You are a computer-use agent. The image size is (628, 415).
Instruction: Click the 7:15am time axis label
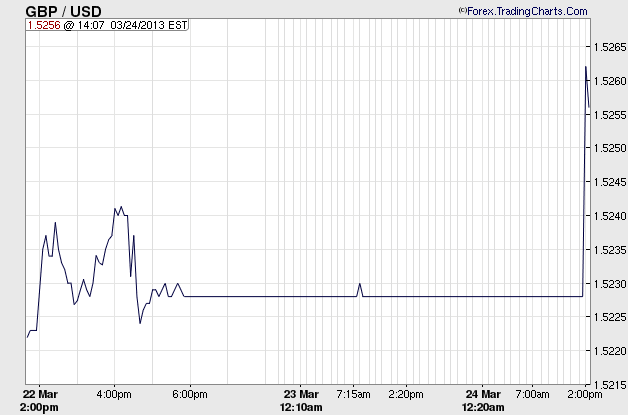coord(353,394)
